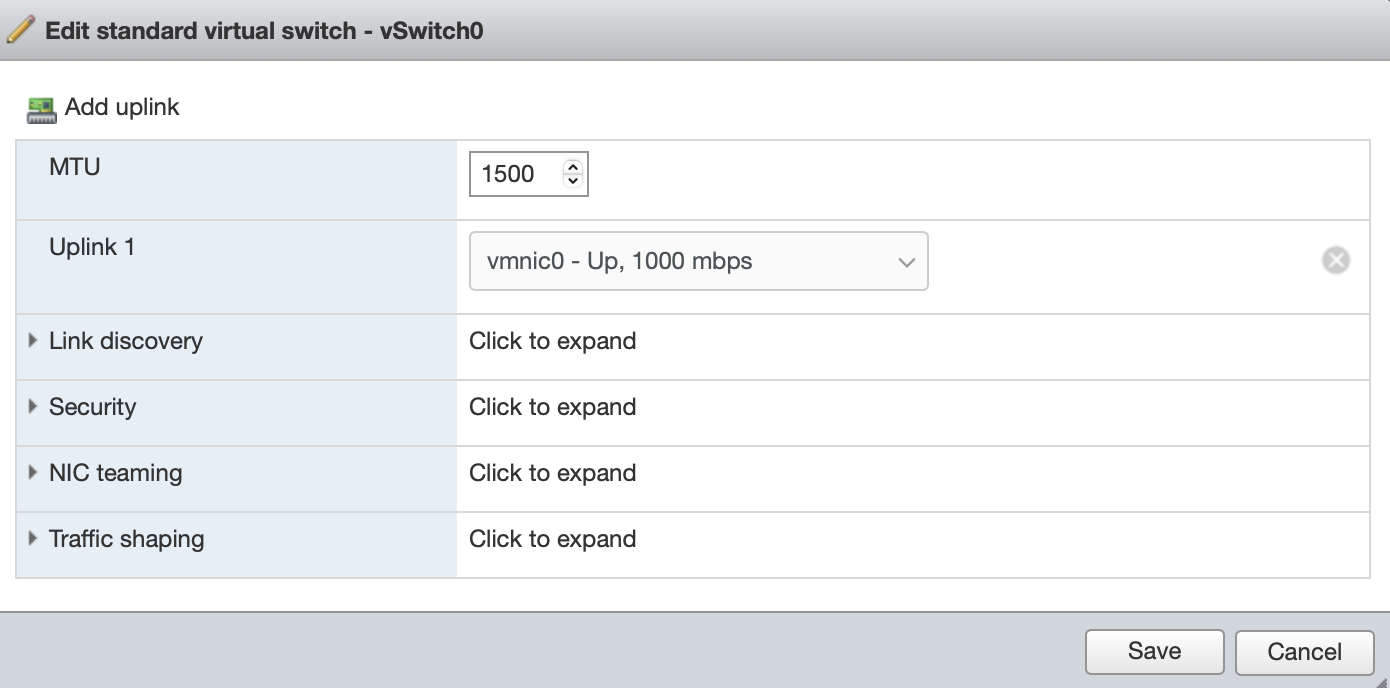Expand the Link discovery disclosure triangle
1390x688 pixels.
[34, 341]
